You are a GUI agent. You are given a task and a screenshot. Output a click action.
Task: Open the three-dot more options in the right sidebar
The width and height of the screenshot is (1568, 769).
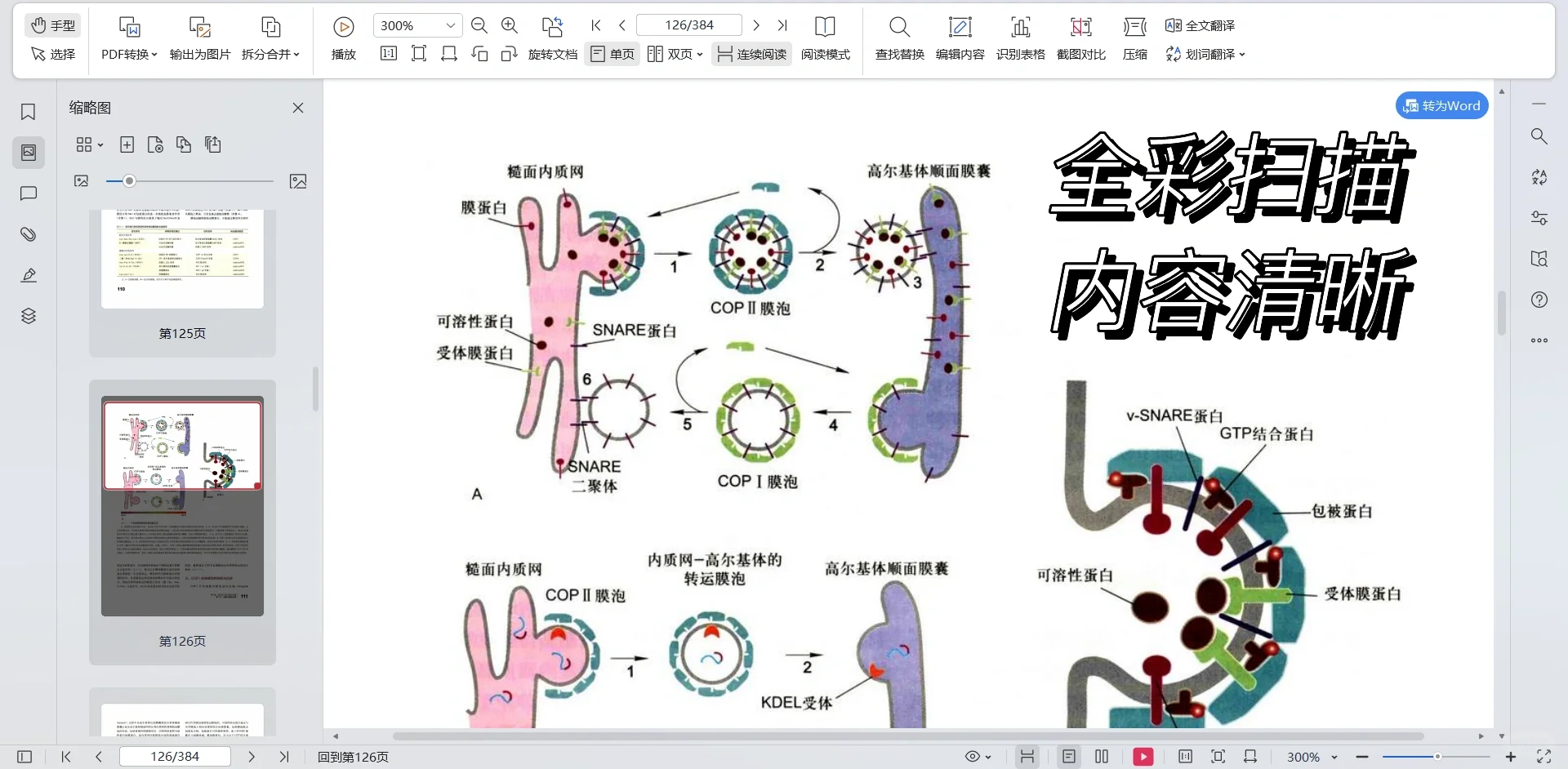coord(1539,340)
